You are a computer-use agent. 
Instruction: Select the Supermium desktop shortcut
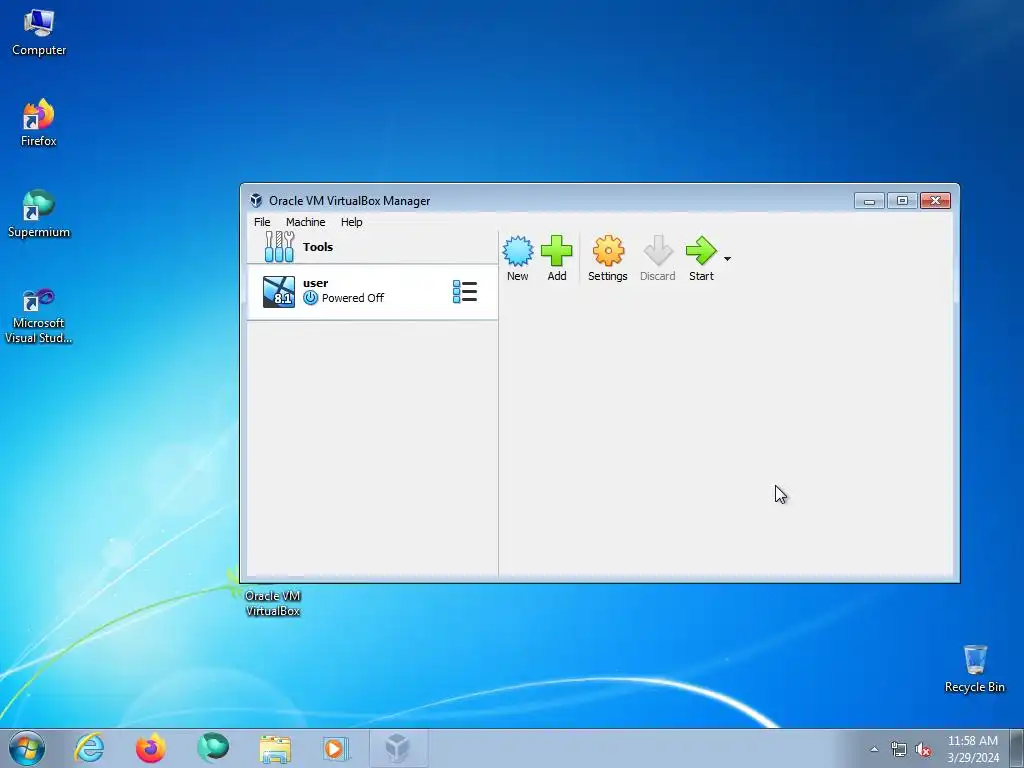click(39, 214)
